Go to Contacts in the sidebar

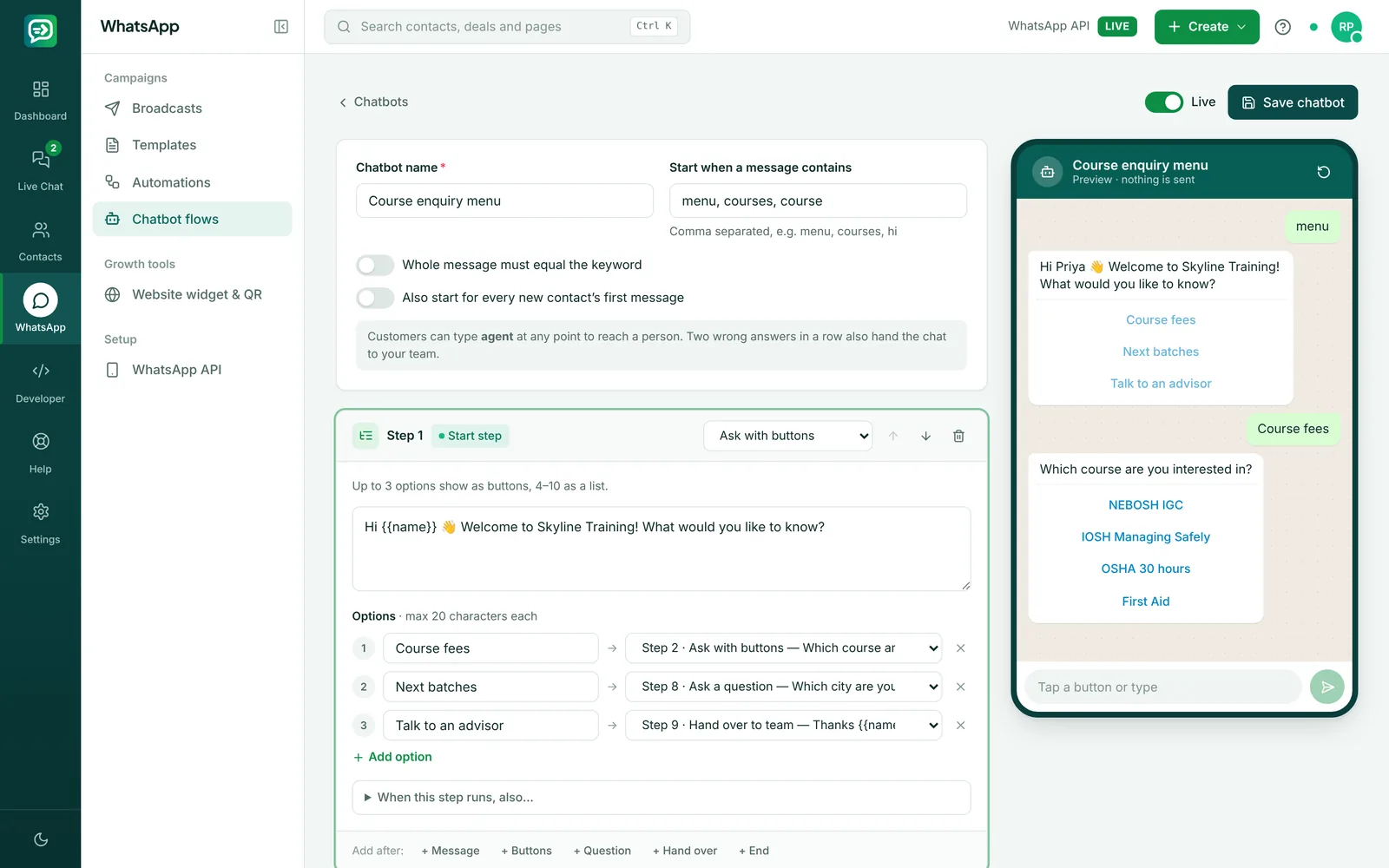click(x=40, y=241)
